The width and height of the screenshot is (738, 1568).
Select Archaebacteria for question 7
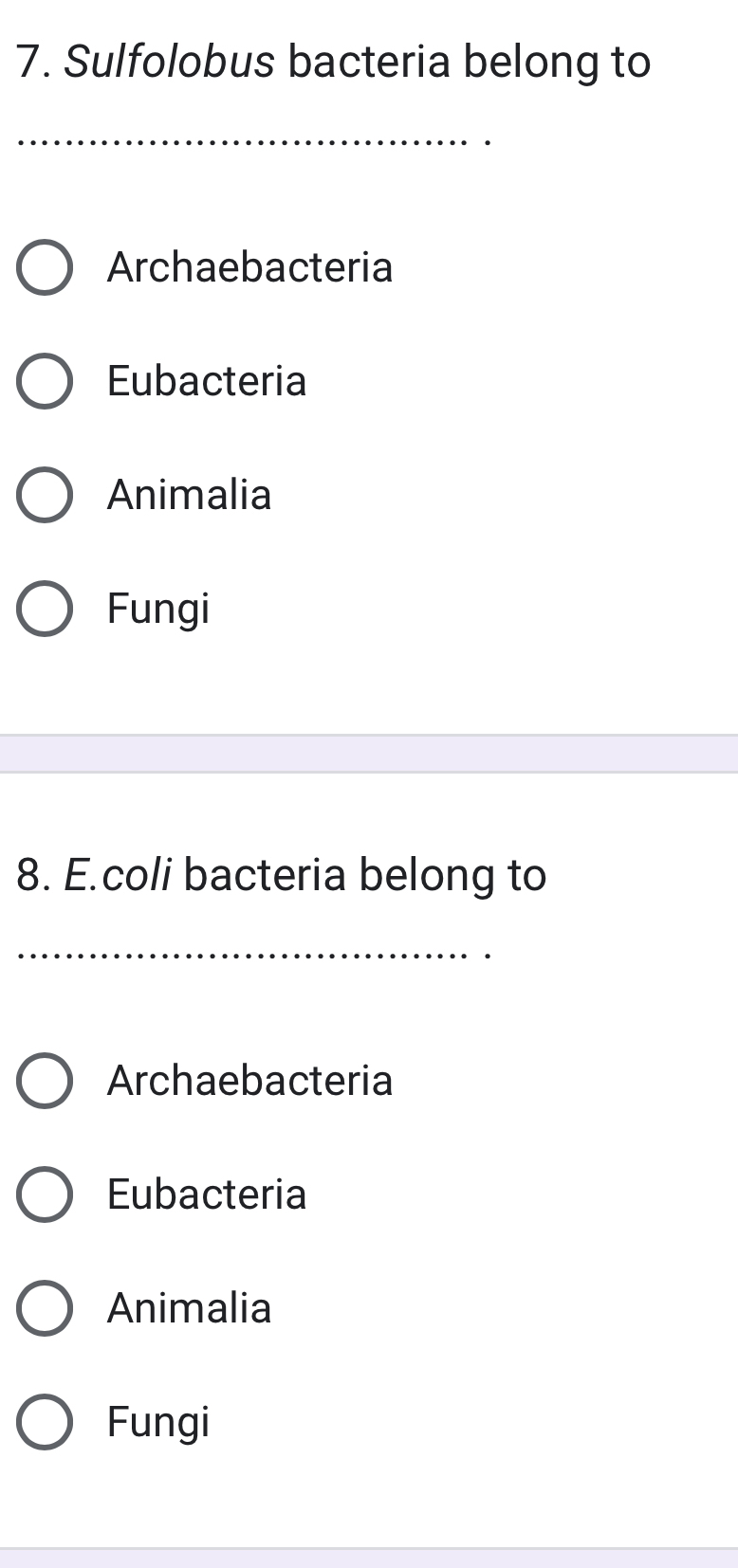point(45,267)
